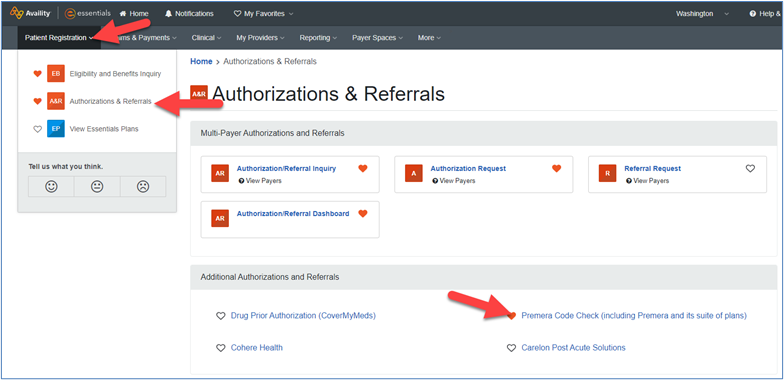Click the Home breadcrumb link
784x380 pixels.
click(201, 62)
